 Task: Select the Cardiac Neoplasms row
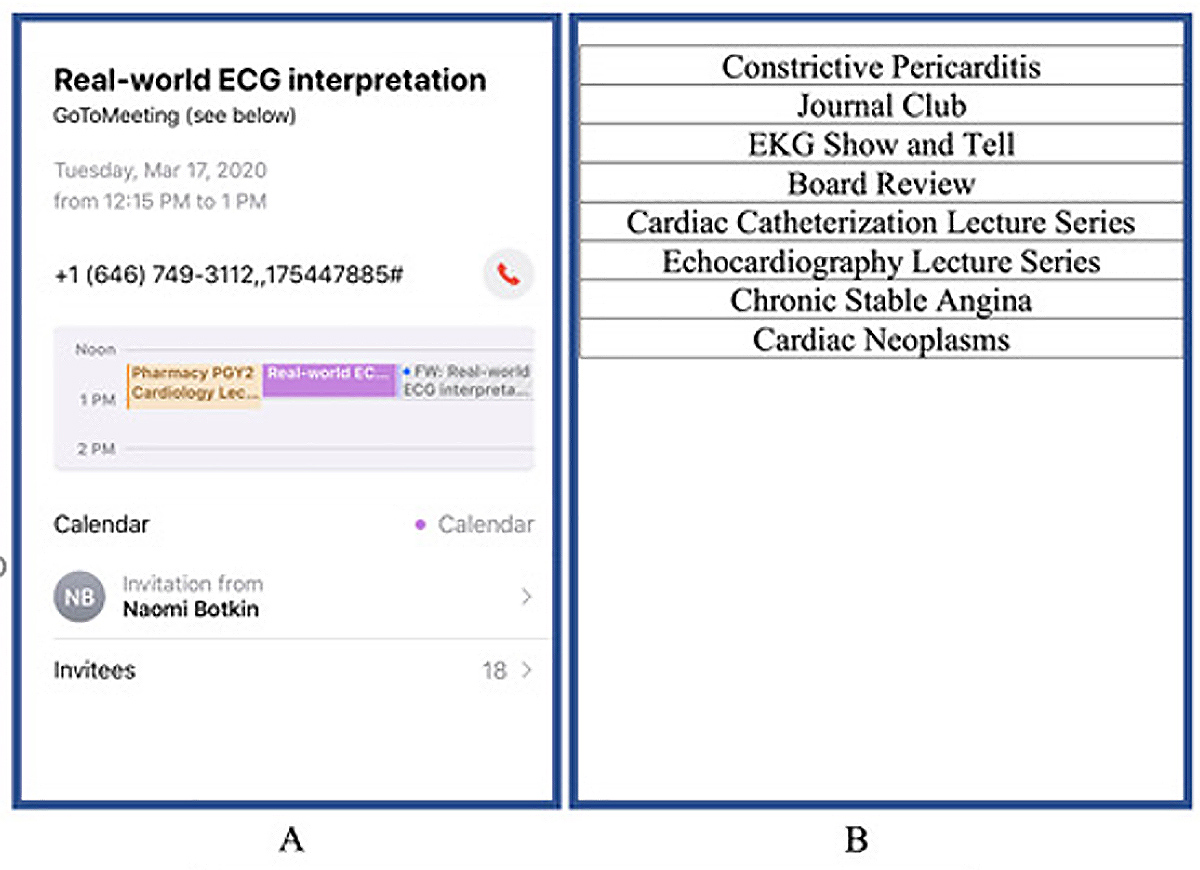[x=881, y=339]
